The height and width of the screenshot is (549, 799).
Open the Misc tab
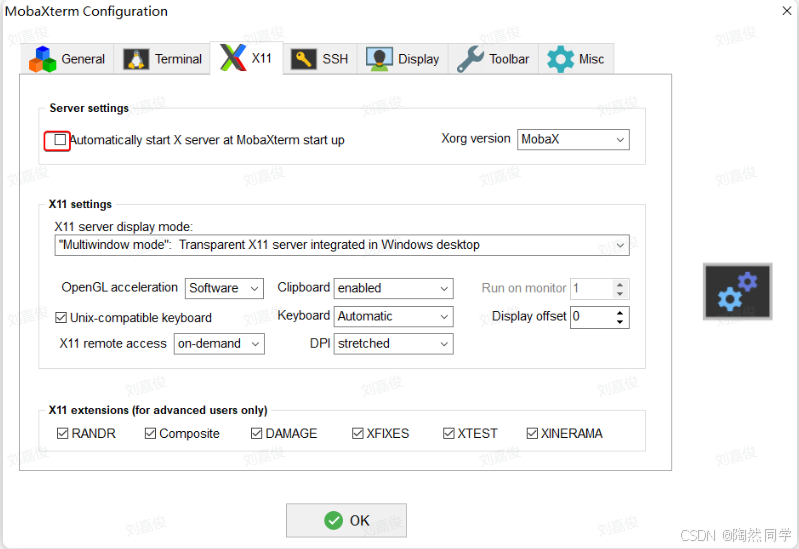[576, 59]
